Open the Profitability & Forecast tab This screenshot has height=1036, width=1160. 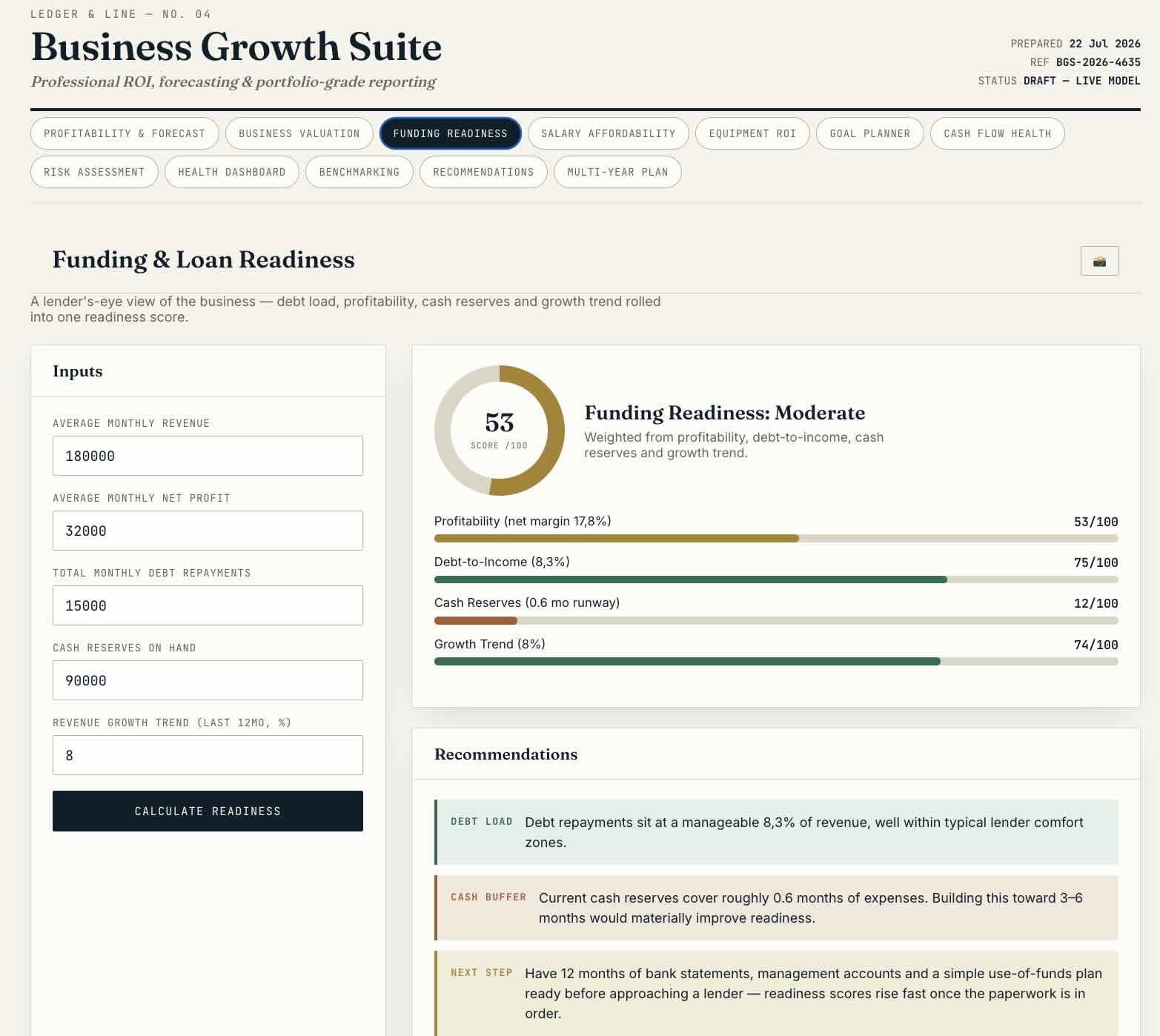(125, 133)
